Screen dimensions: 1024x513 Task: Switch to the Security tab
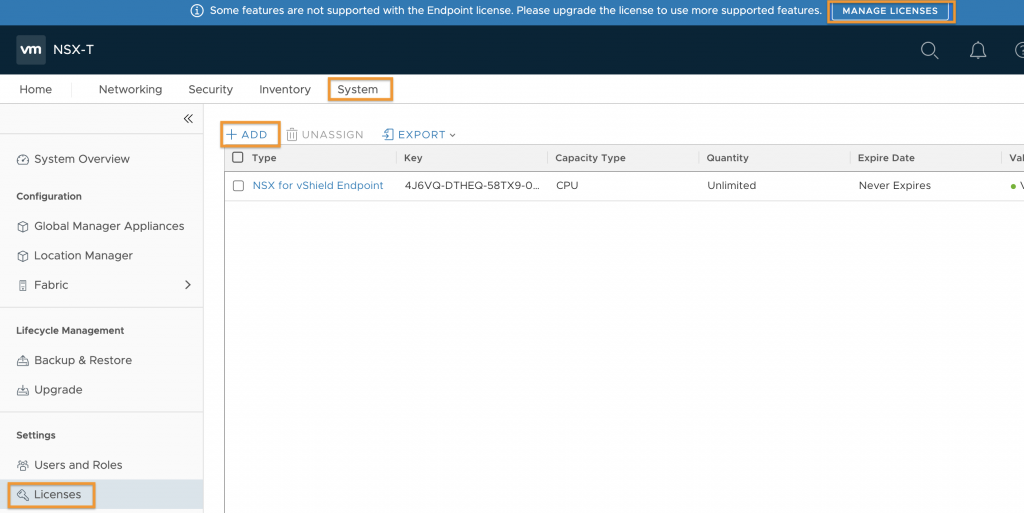[x=210, y=89]
